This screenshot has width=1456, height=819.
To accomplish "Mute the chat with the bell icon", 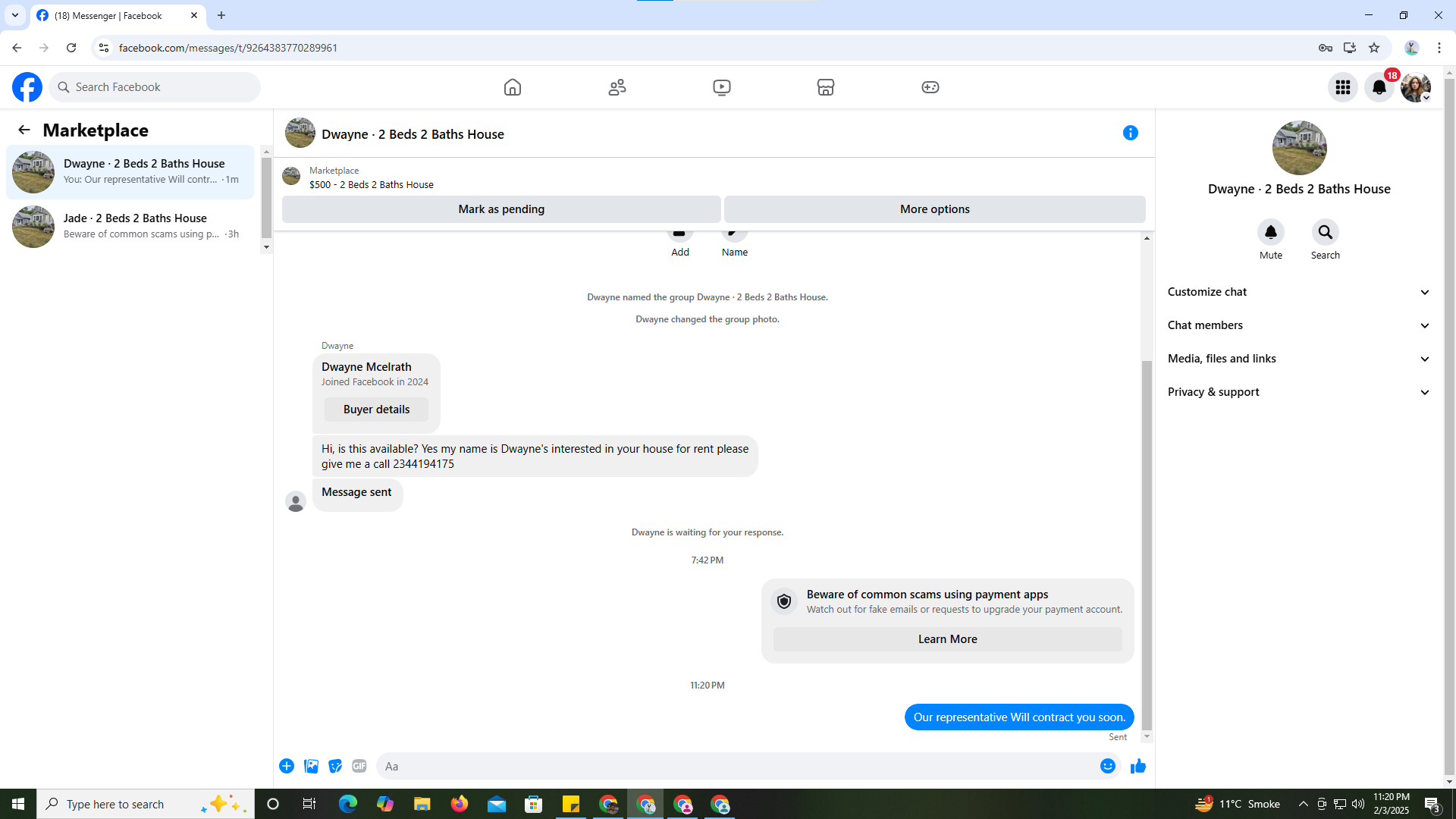I will pos(1271,232).
